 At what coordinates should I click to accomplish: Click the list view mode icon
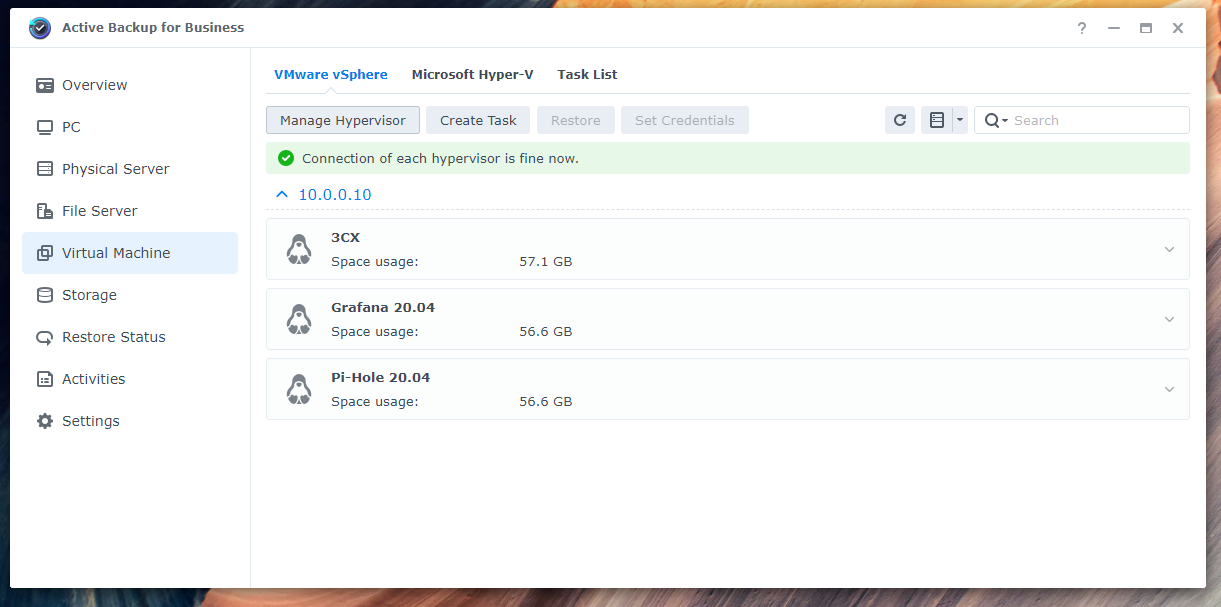tap(937, 120)
